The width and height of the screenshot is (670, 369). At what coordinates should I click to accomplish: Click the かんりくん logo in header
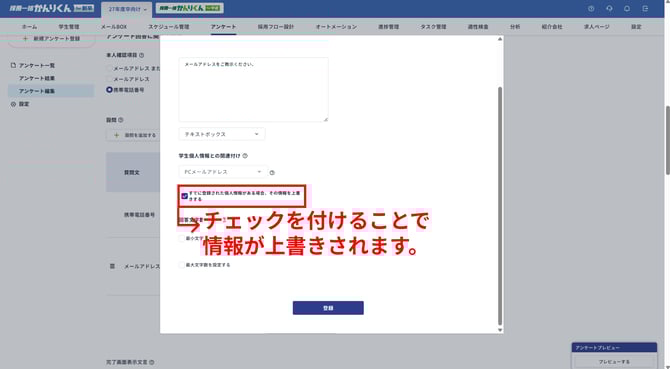click(x=51, y=8)
